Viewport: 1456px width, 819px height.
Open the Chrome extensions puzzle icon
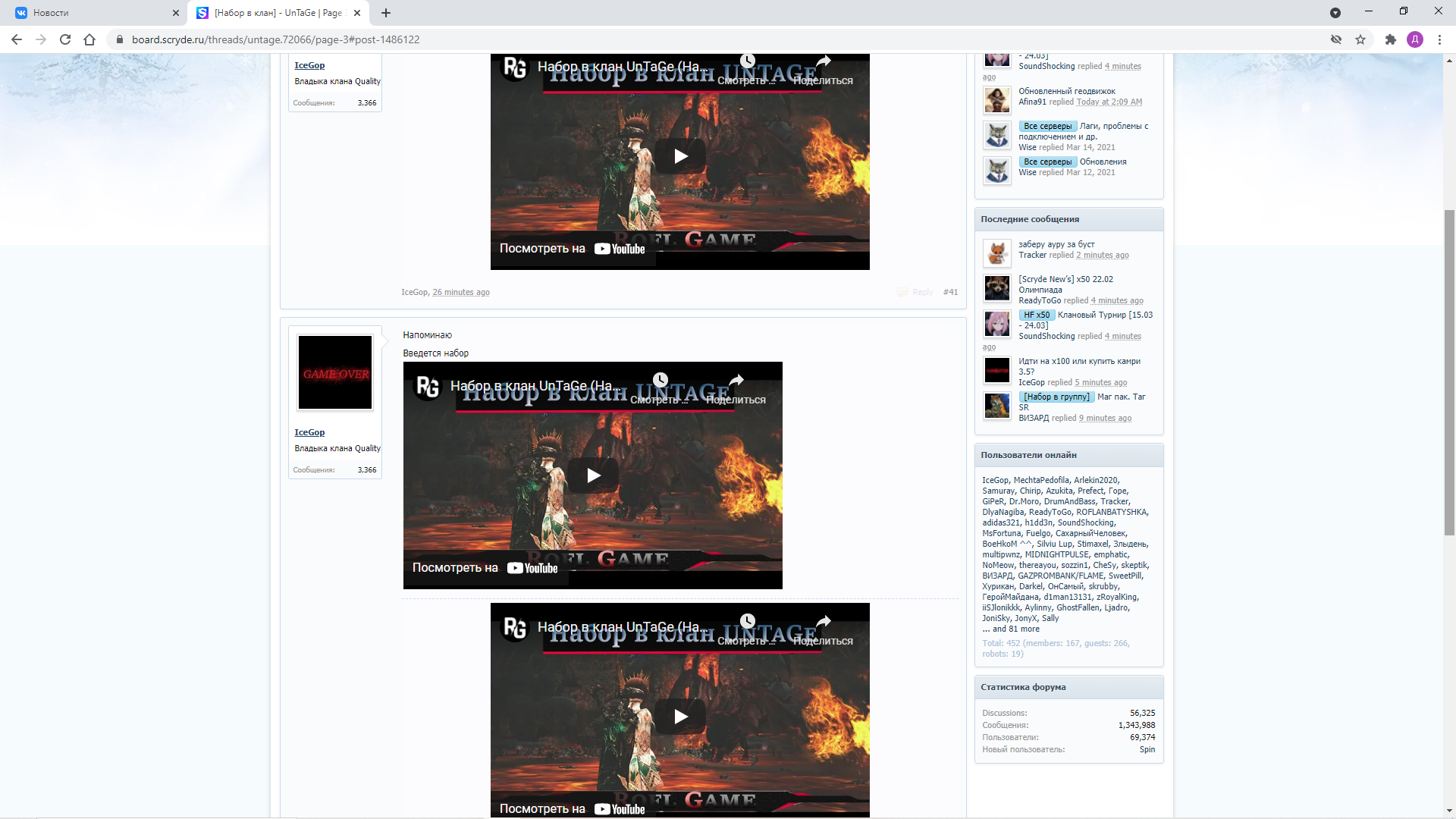coord(1390,39)
